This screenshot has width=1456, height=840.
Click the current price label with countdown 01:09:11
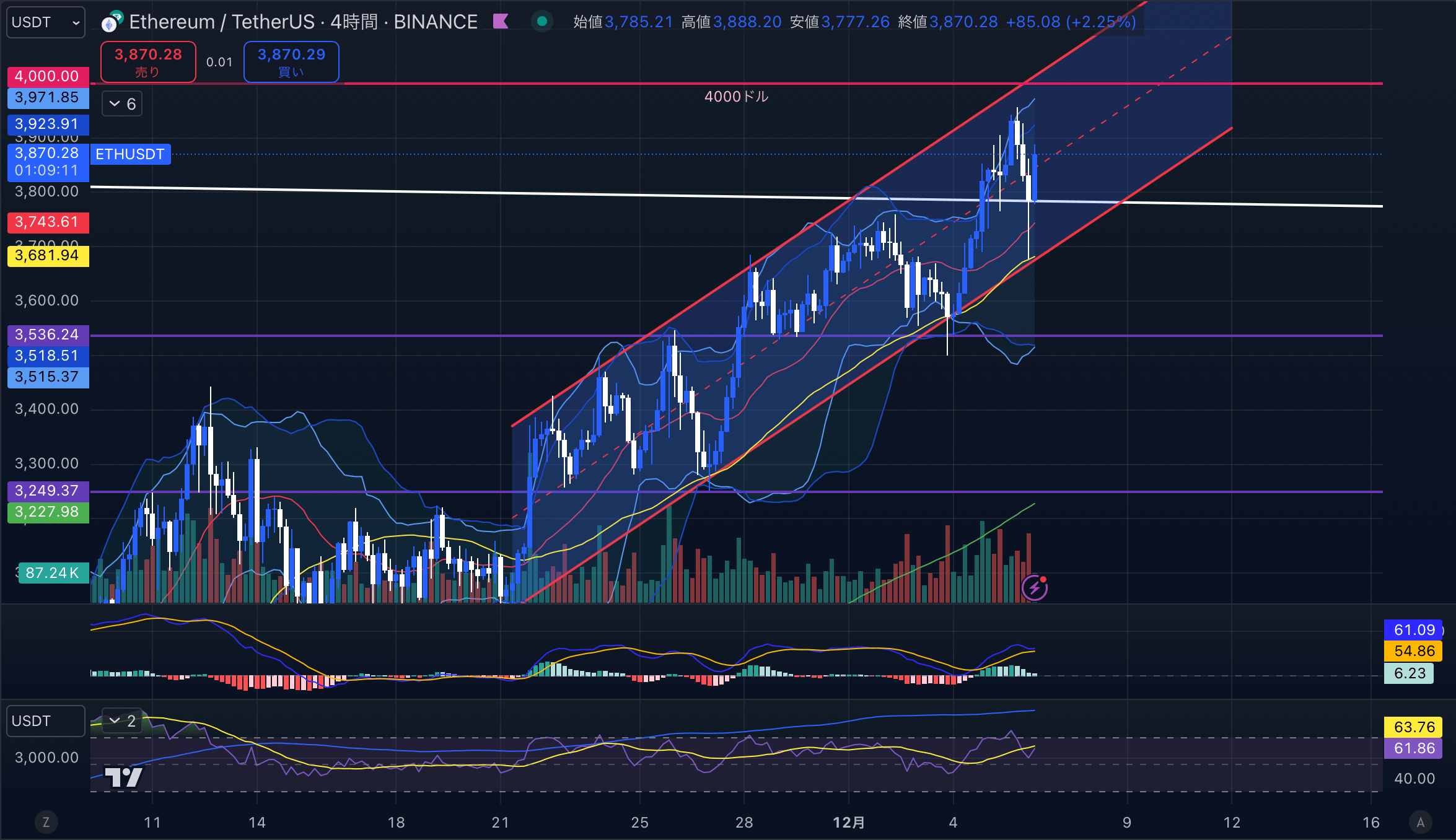click(48, 162)
